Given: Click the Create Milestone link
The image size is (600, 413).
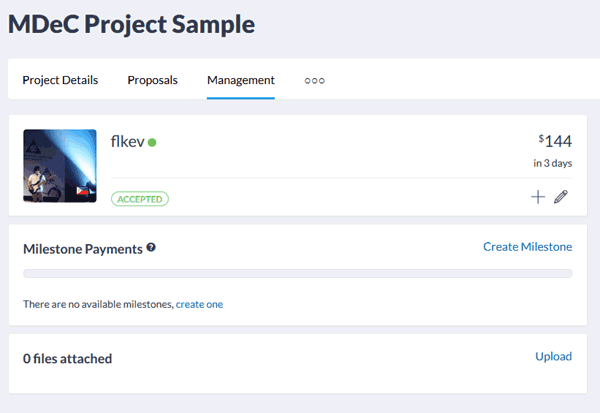Looking at the screenshot, I should pyautogui.click(x=528, y=247).
